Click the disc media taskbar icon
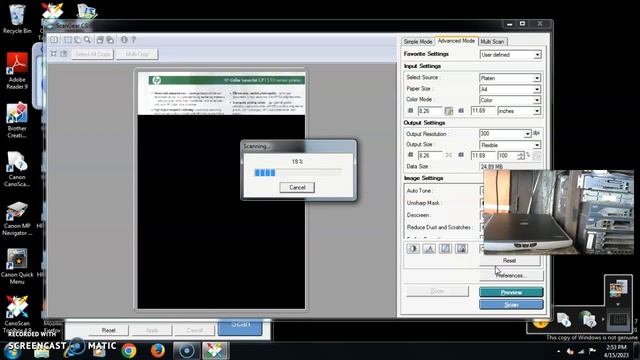Viewport: 640px width, 360px height. 187,351
